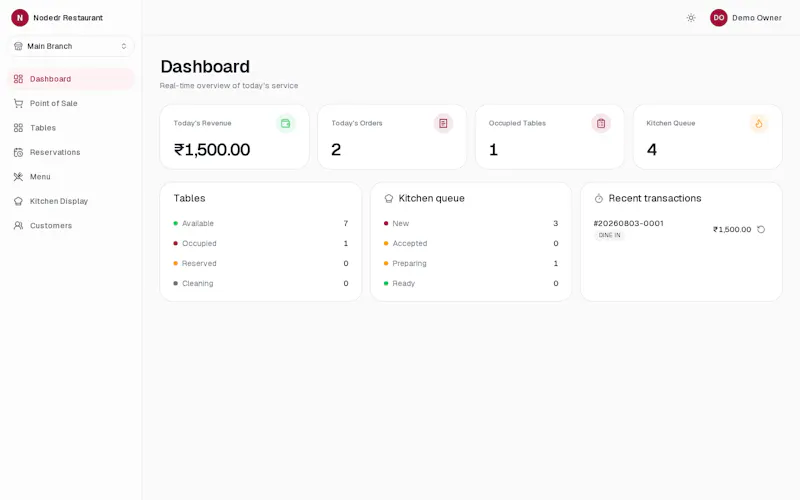800x500 pixels.
Task: Click the Dashboard page heading
Action: [x=205, y=67]
